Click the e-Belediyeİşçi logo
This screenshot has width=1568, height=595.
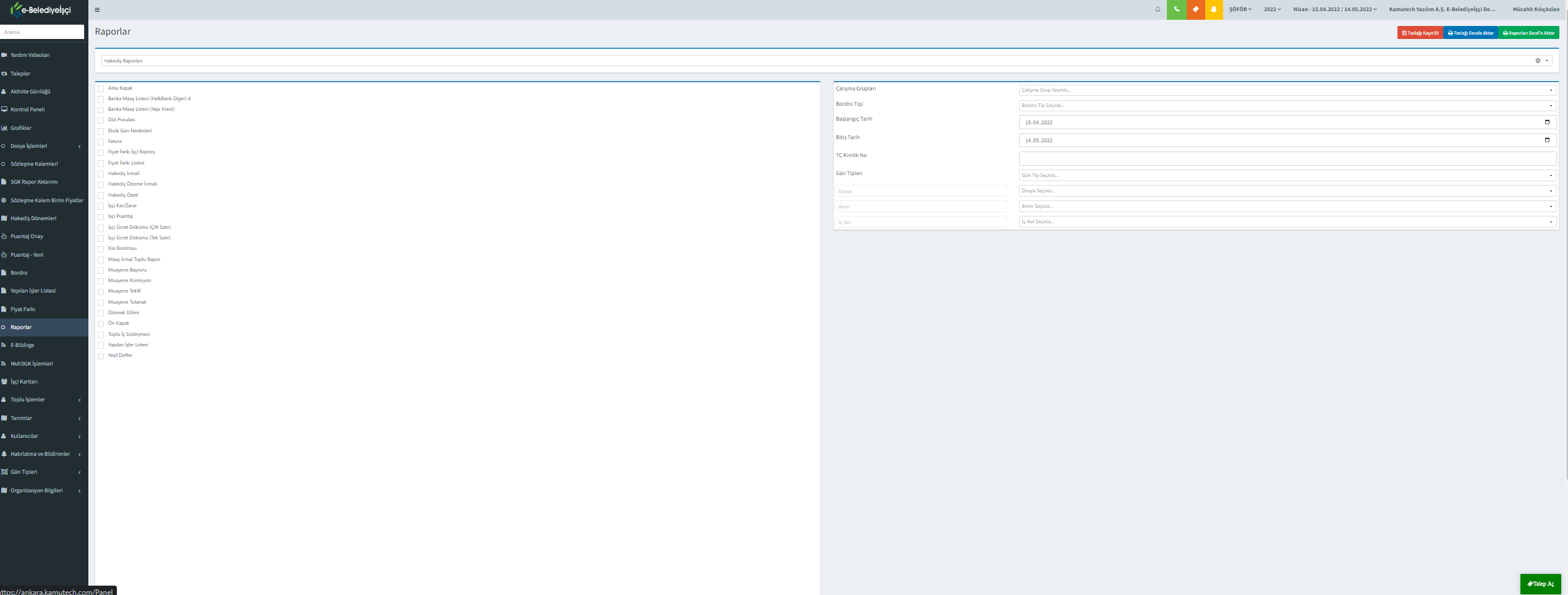(x=41, y=10)
